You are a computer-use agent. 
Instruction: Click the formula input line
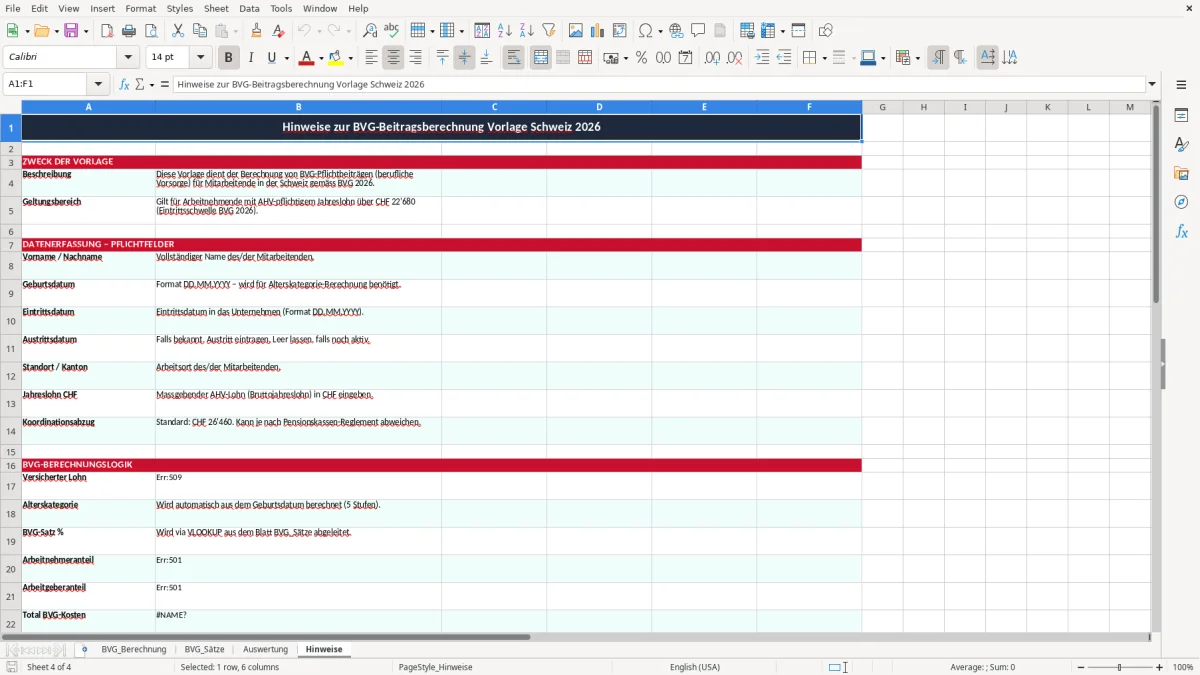click(658, 84)
